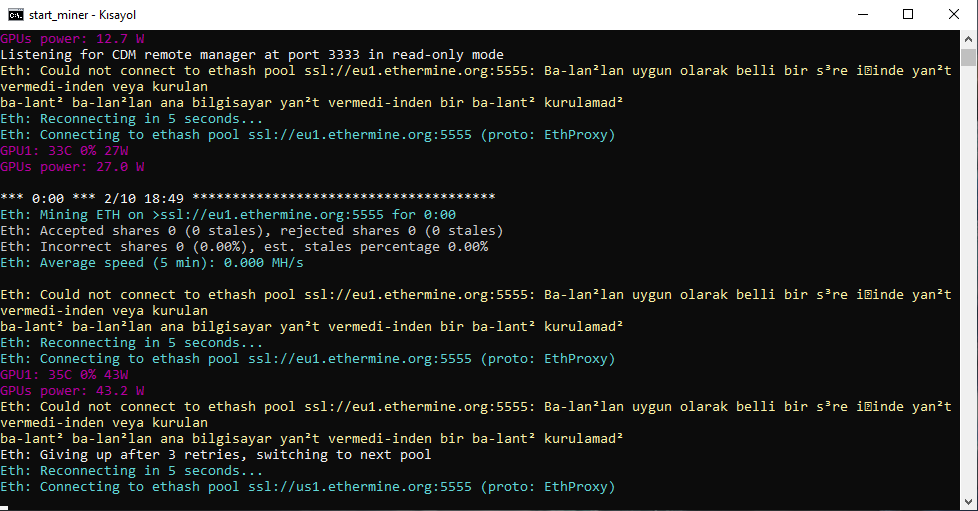978x511 pixels.
Task: Click the 'GPUs power: 12.7 W' line
Action: pyautogui.click(x=72, y=39)
